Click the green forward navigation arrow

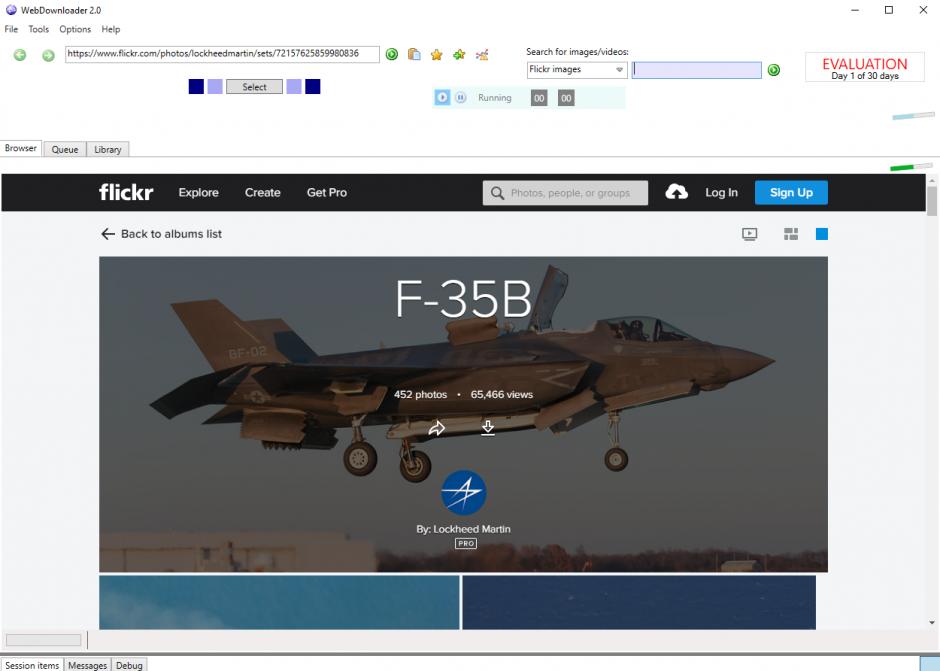click(48, 55)
